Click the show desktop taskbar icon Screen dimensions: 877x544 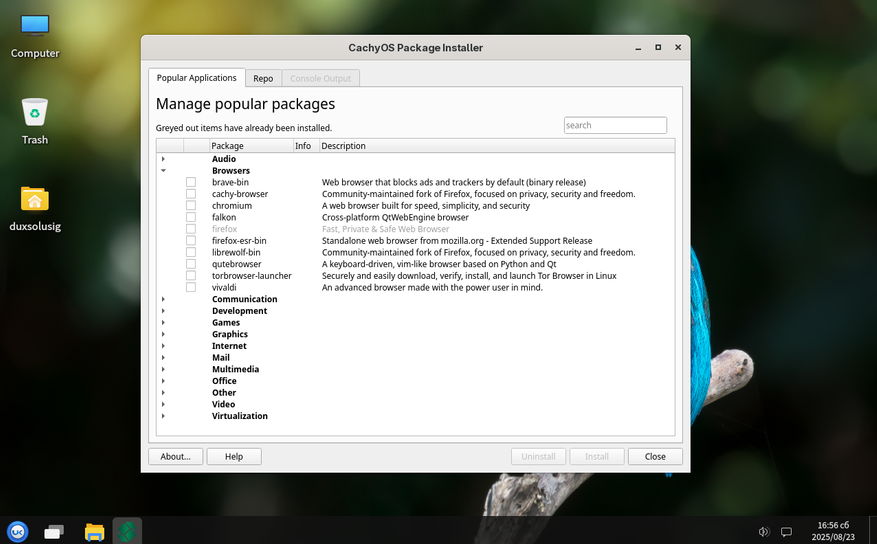click(54, 531)
